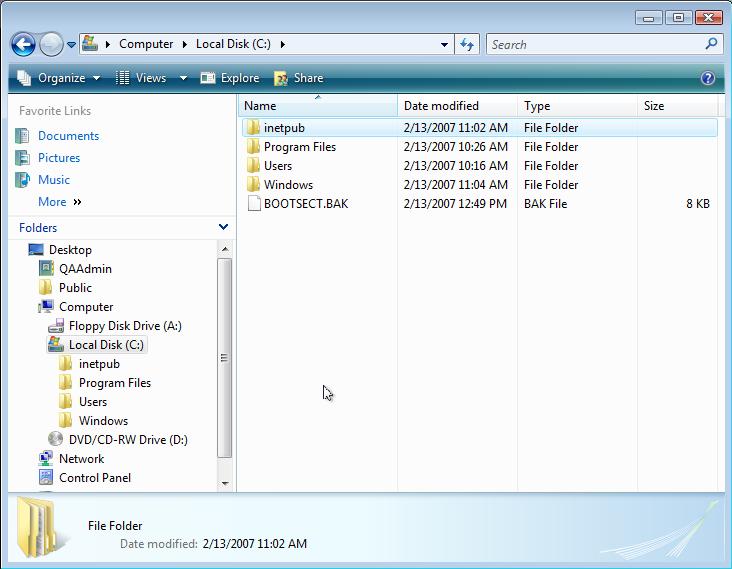Show More favorite links
Screen dimensions: 732x569
pos(60,202)
